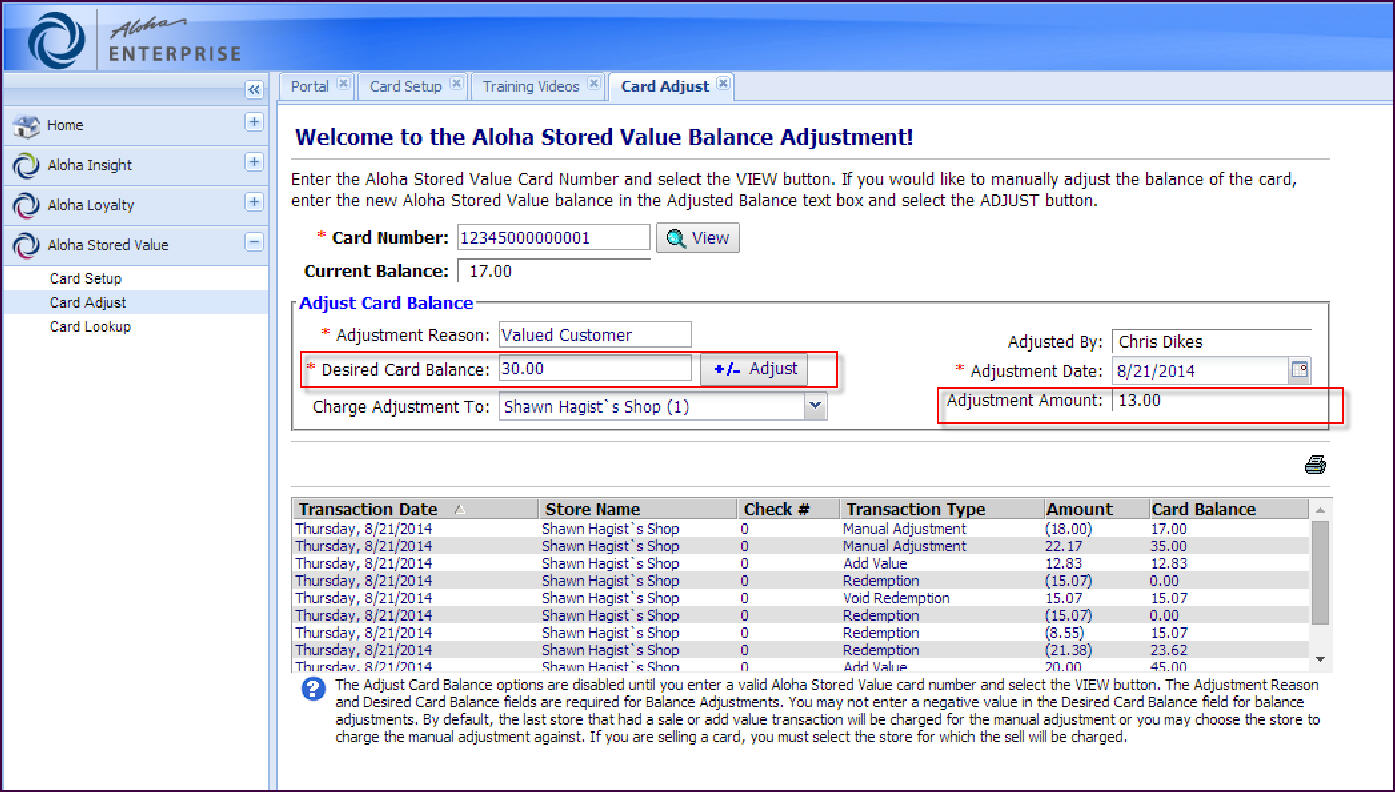Click the 35.00 card balance cell
The height and width of the screenshot is (792, 1395).
tap(1169, 546)
